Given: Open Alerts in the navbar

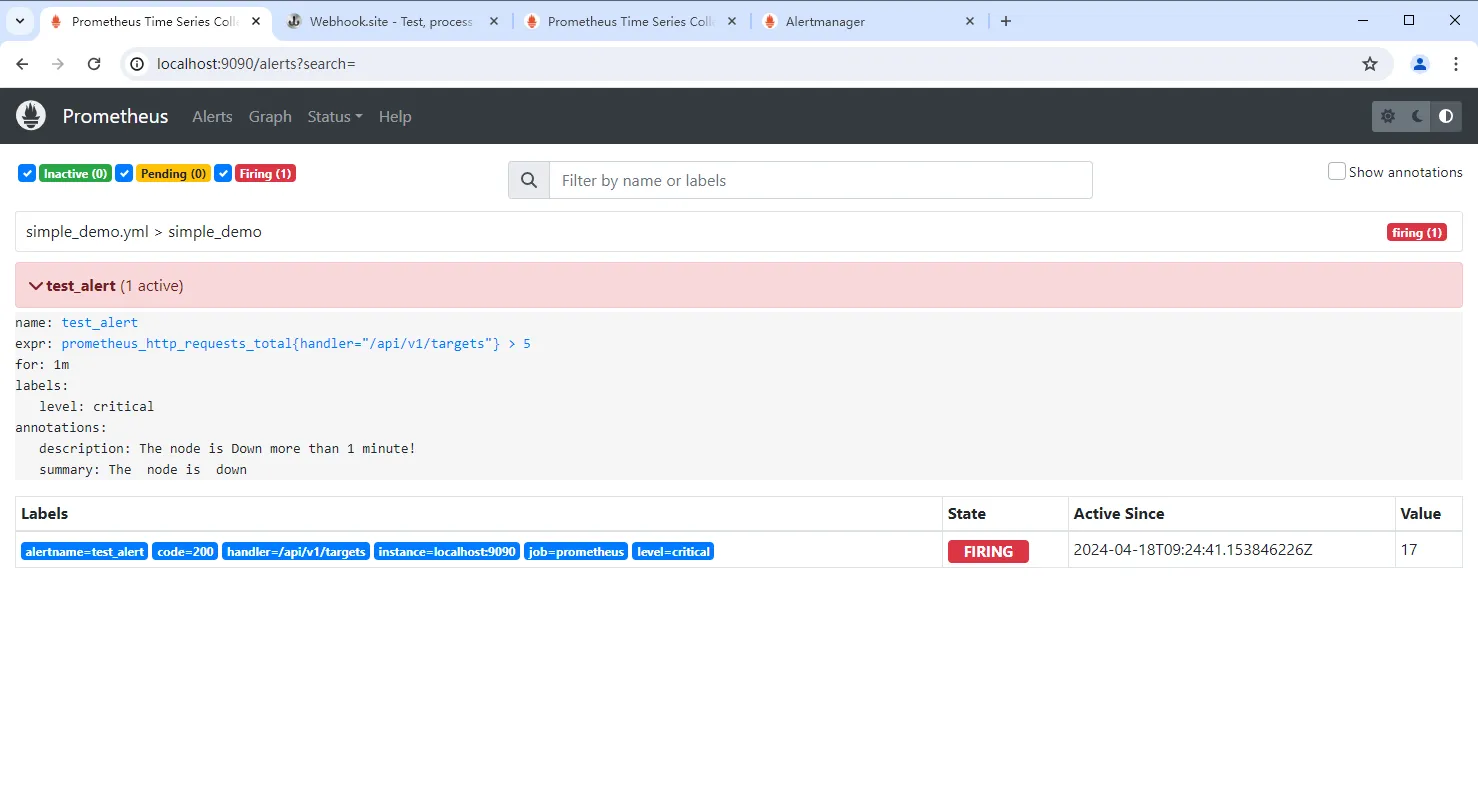Looking at the screenshot, I should pos(212,116).
